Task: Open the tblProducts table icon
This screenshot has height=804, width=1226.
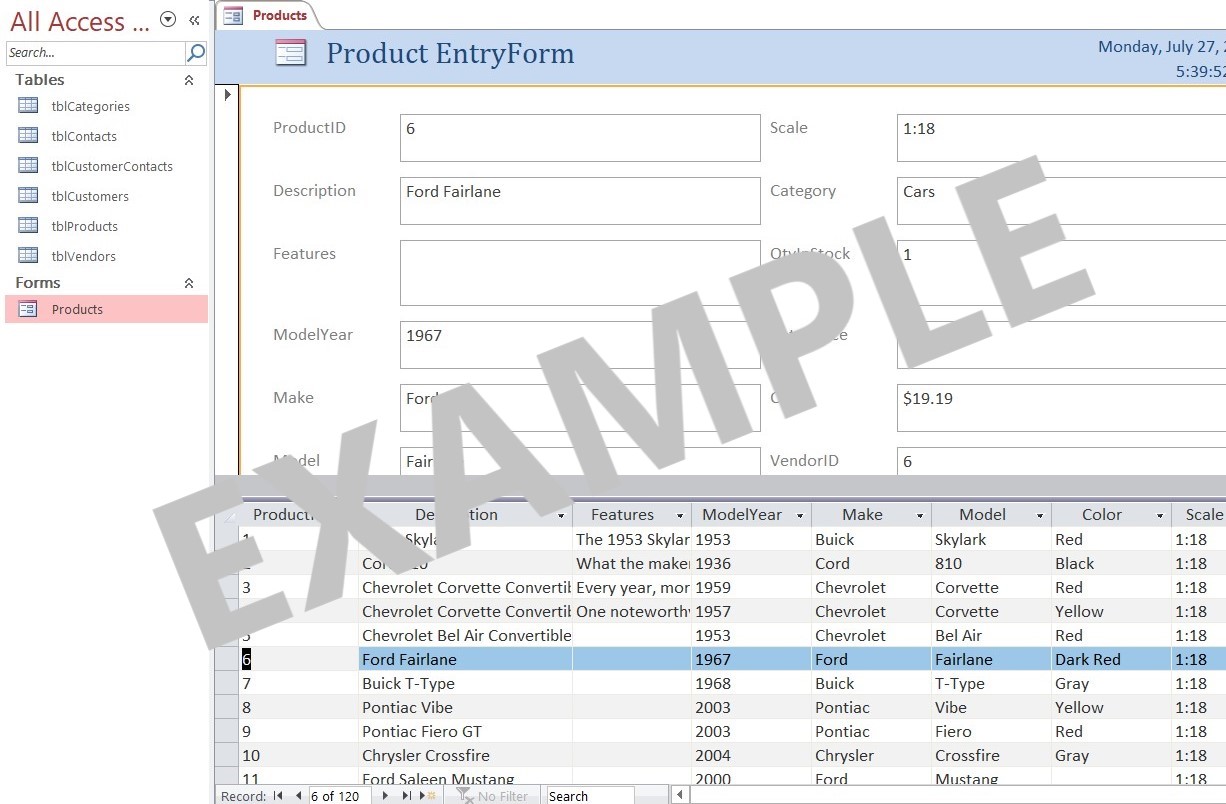Action: click(x=30, y=226)
